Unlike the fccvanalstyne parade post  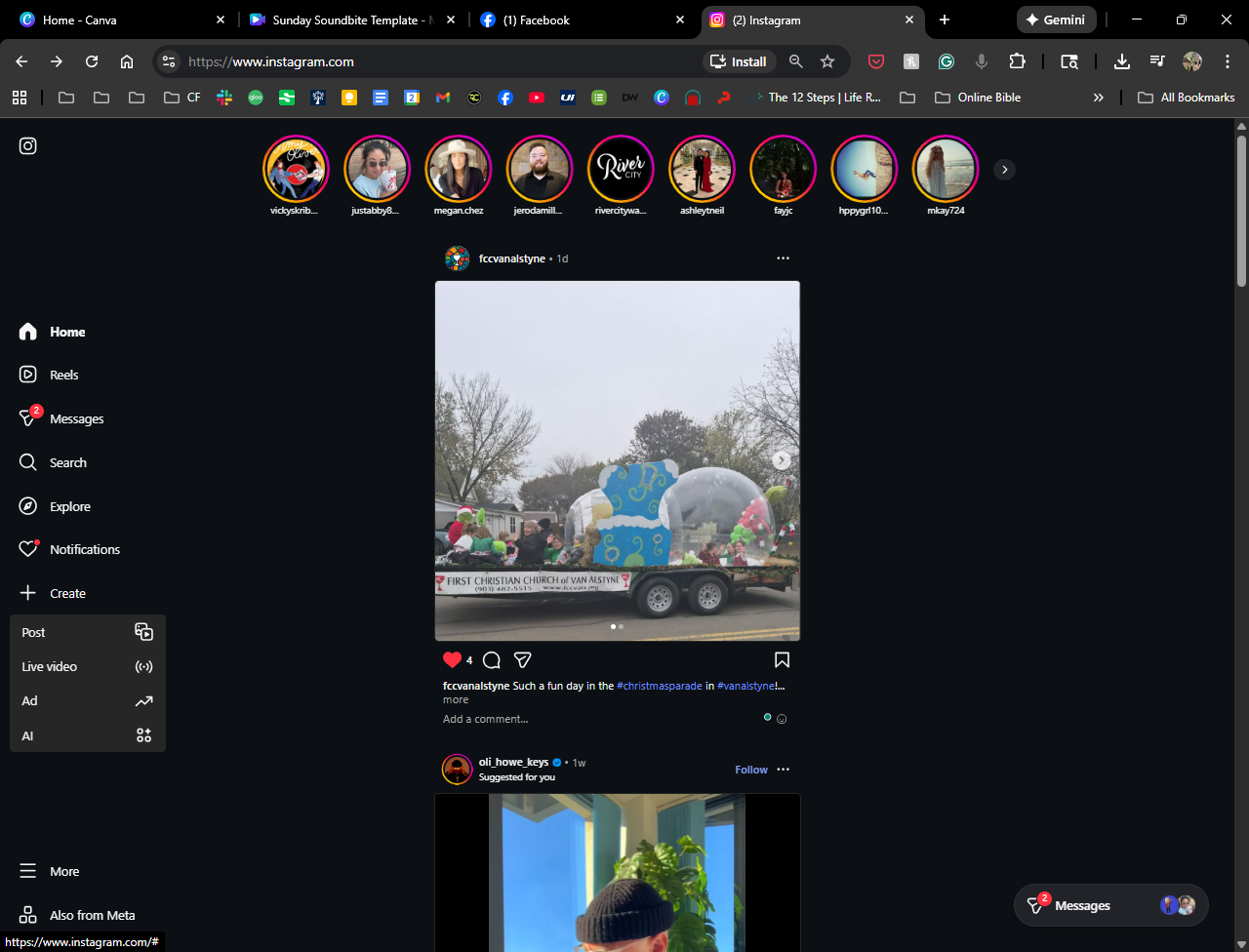(x=452, y=660)
